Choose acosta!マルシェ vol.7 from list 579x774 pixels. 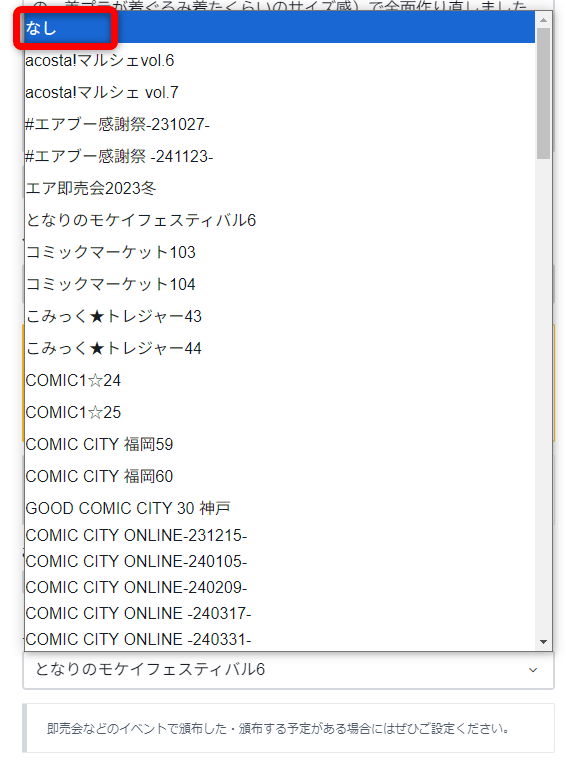tap(280, 92)
